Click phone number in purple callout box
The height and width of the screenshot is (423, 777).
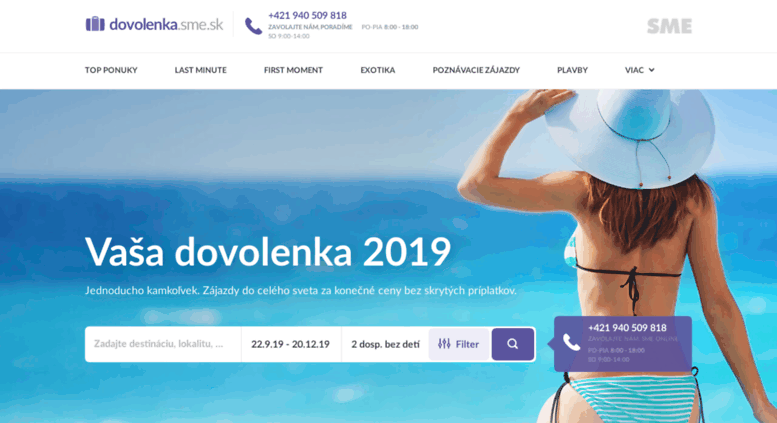click(x=627, y=327)
